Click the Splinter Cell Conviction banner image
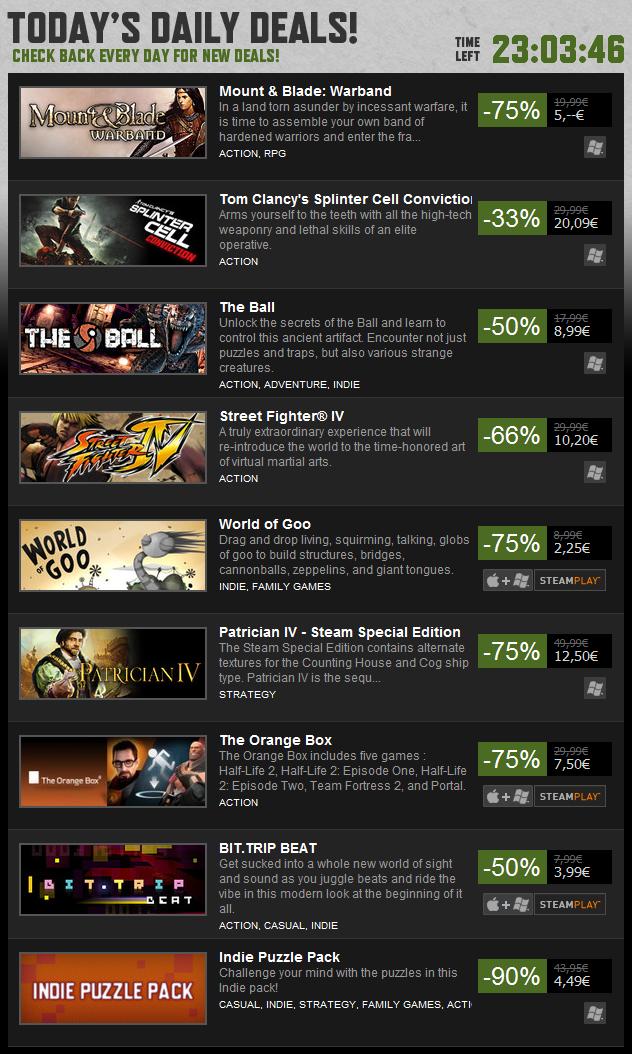This screenshot has width=632, height=1054. 113,230
